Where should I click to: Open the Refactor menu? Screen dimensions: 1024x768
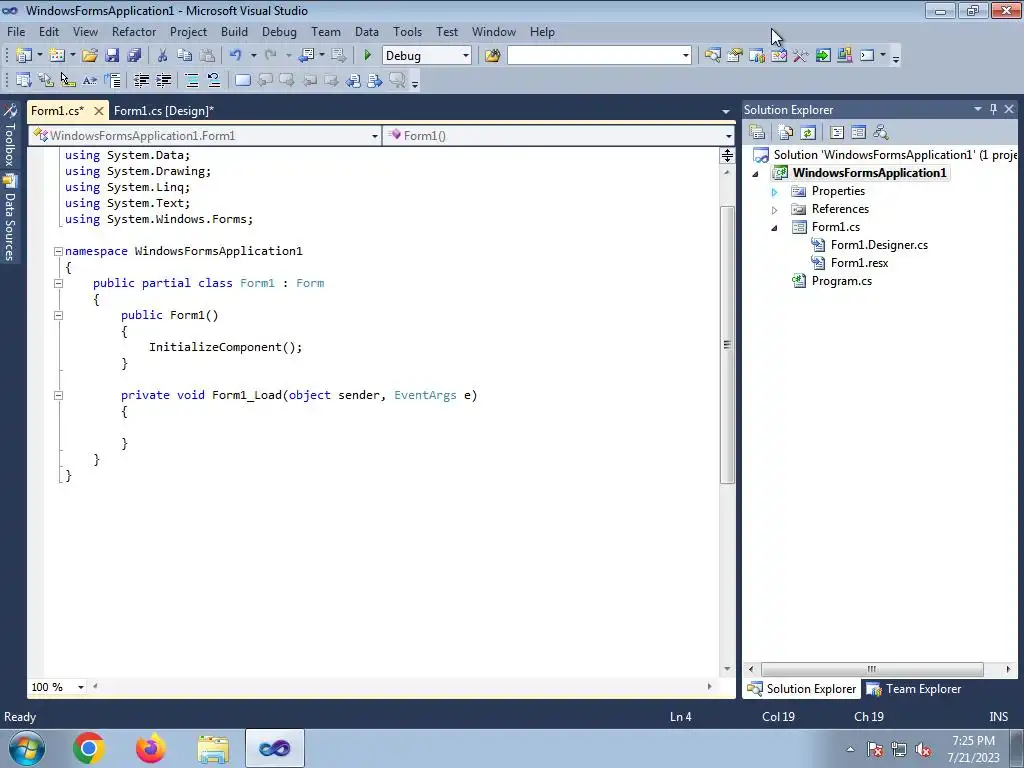[x=134, y=31]
